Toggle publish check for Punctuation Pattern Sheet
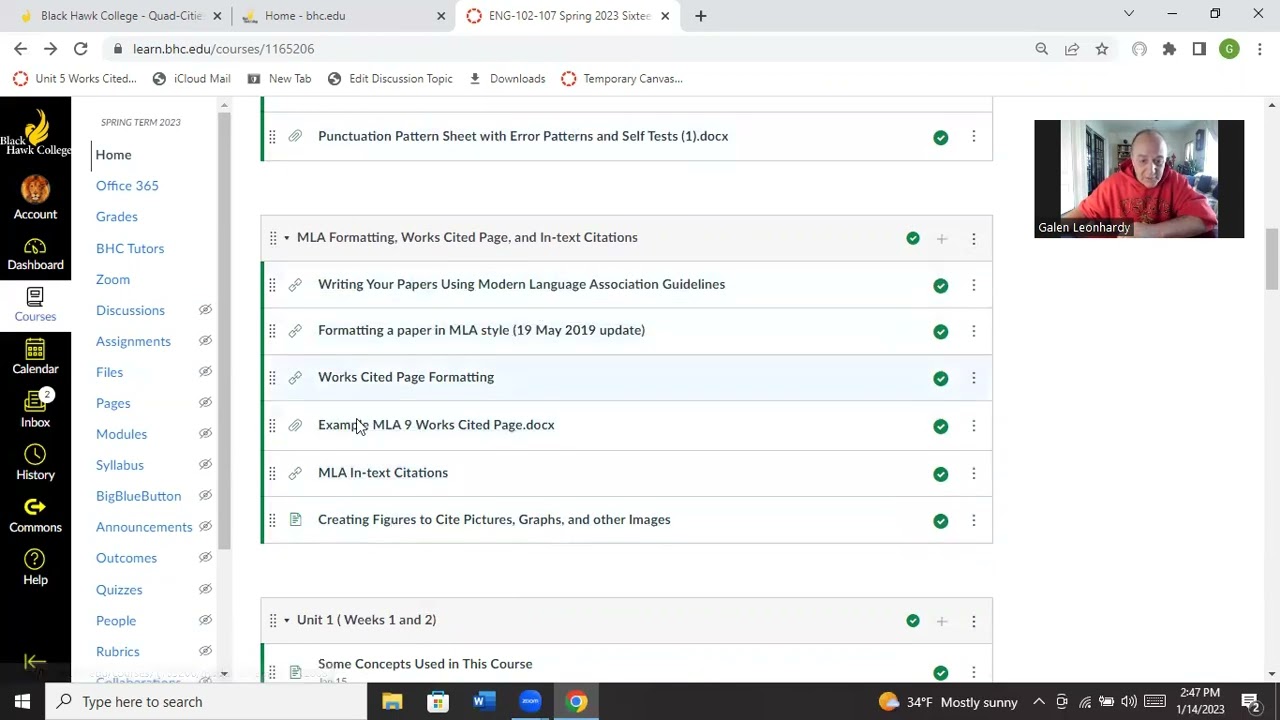Screen dimensions: 1280x720 coord(941,137)
